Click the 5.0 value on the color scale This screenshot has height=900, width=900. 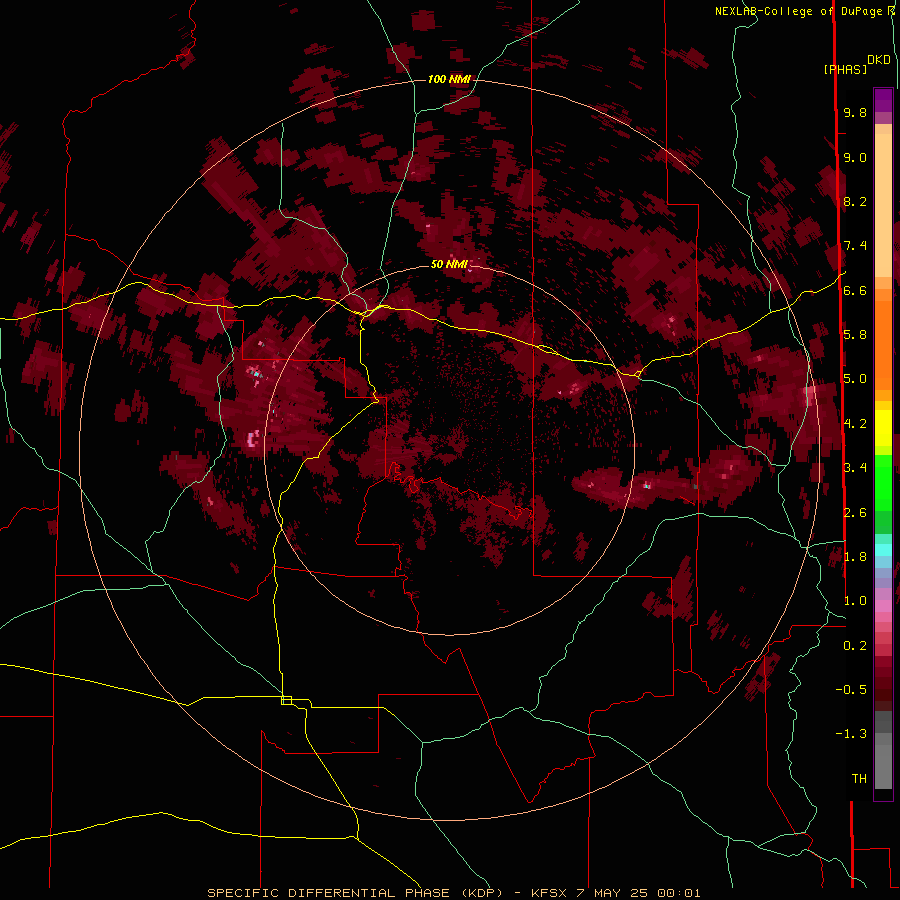point(855,379)
